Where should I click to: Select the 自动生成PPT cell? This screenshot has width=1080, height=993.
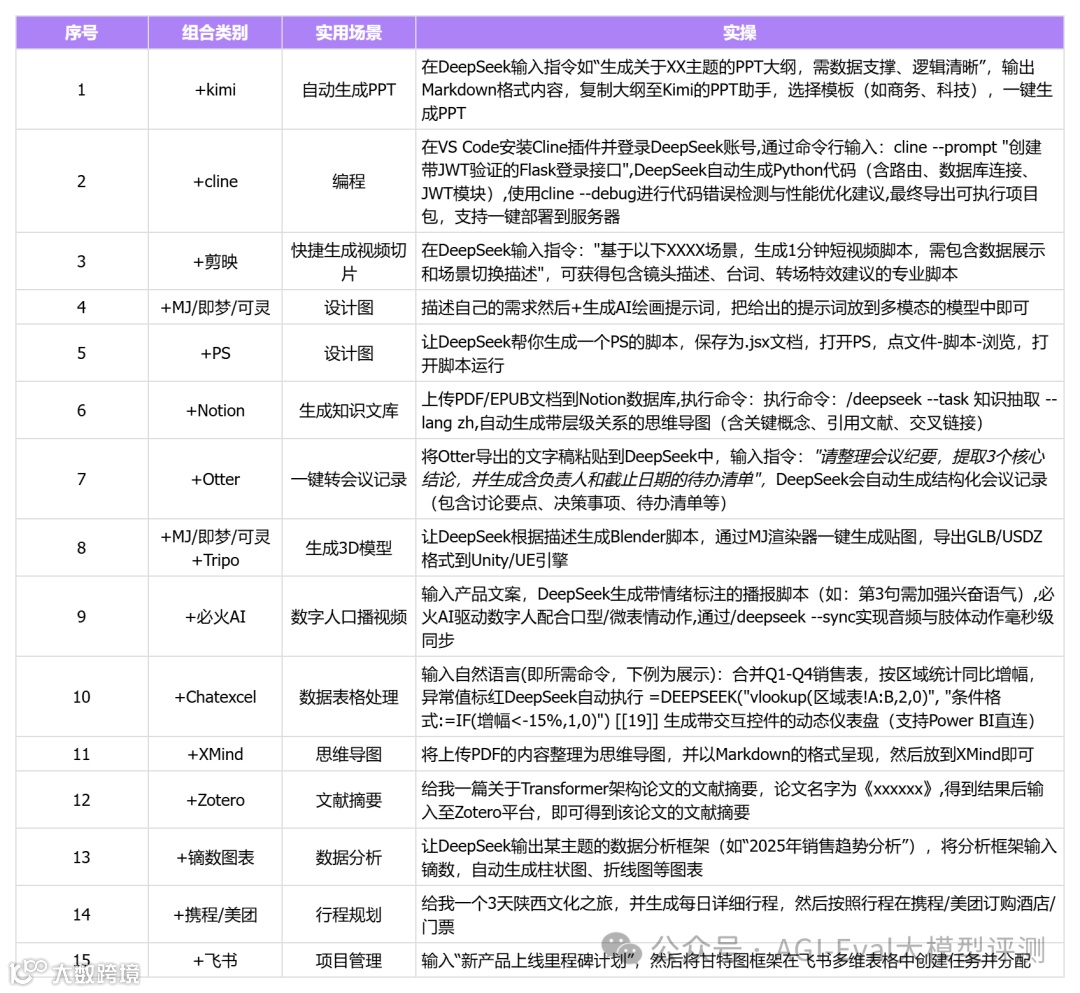349,90
